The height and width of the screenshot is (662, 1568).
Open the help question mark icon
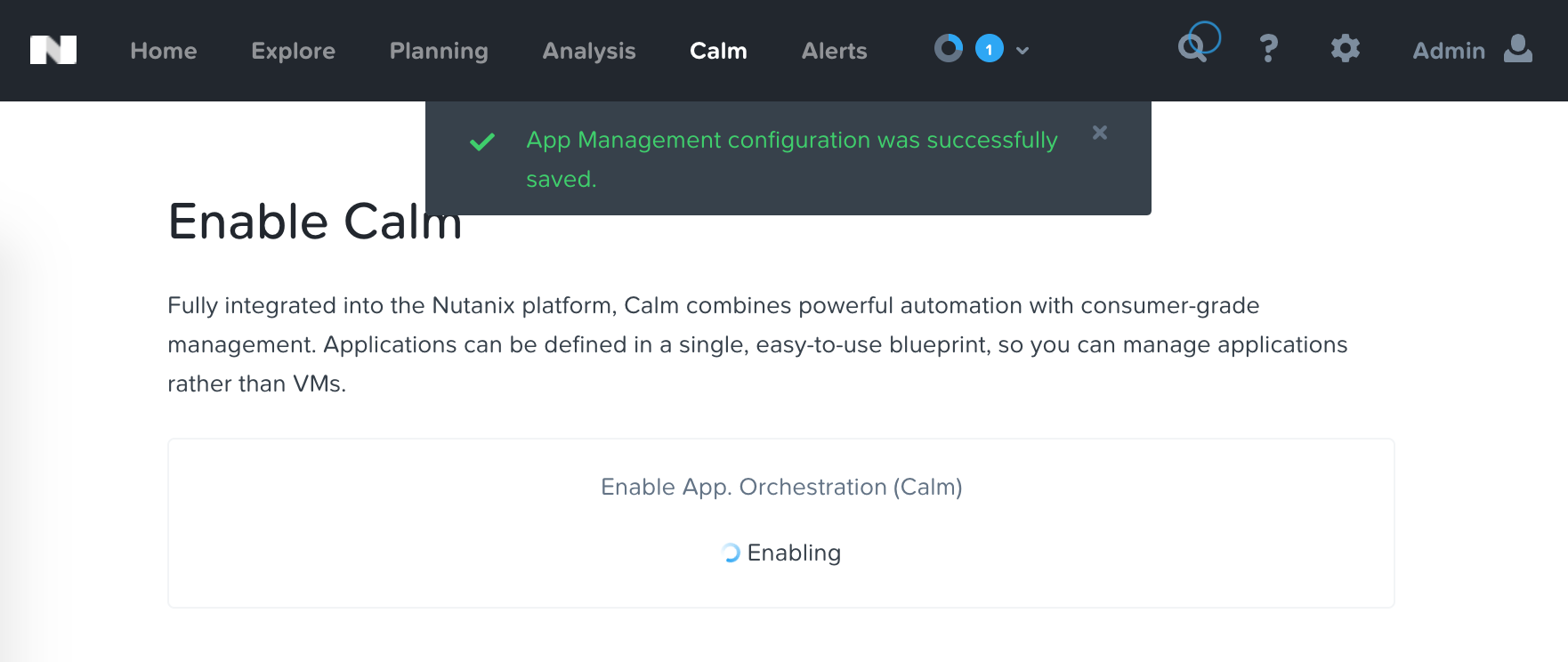click(x=1269, y=48)
